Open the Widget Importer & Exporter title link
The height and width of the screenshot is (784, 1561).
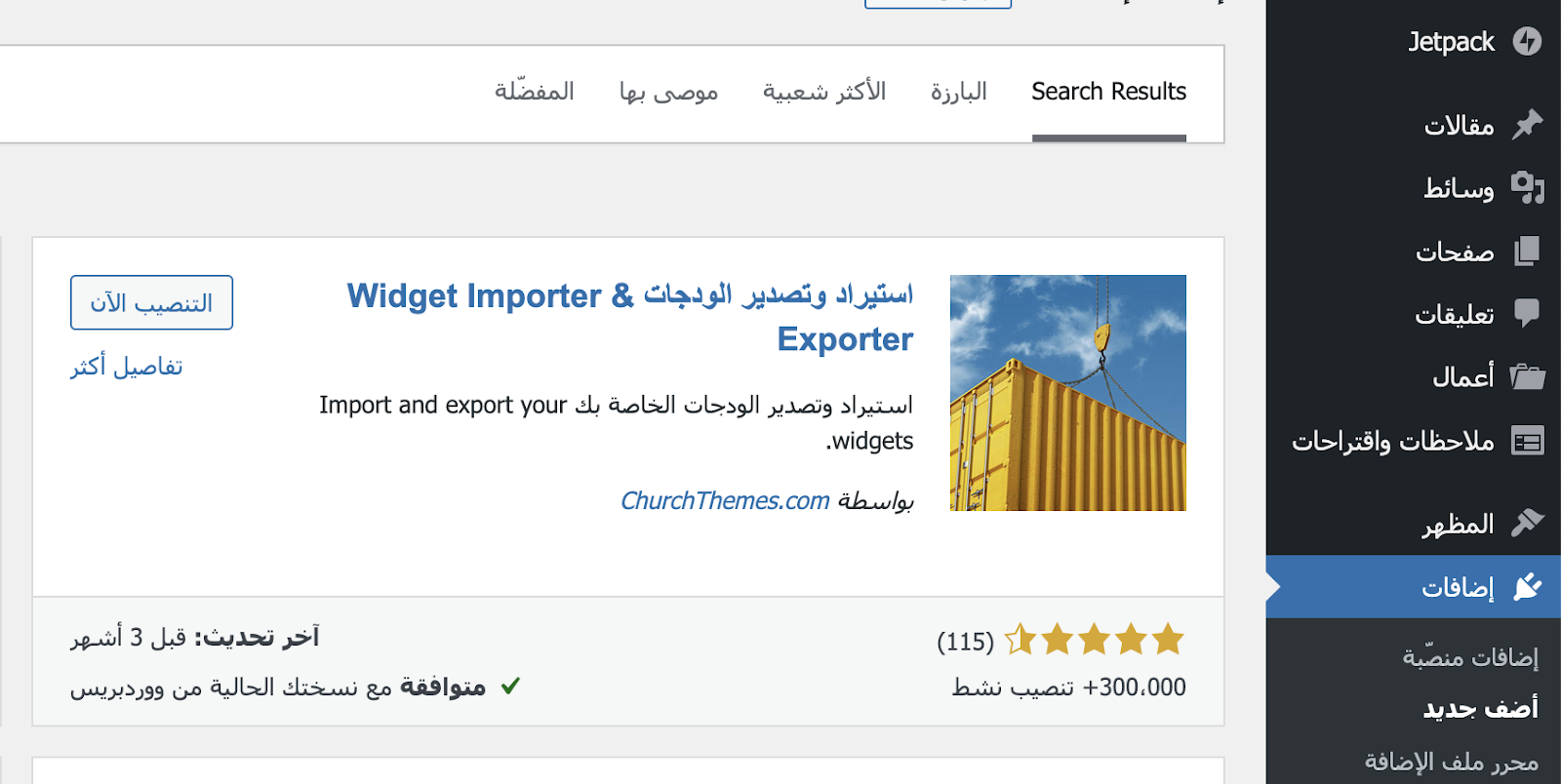[x=630, y=296]
